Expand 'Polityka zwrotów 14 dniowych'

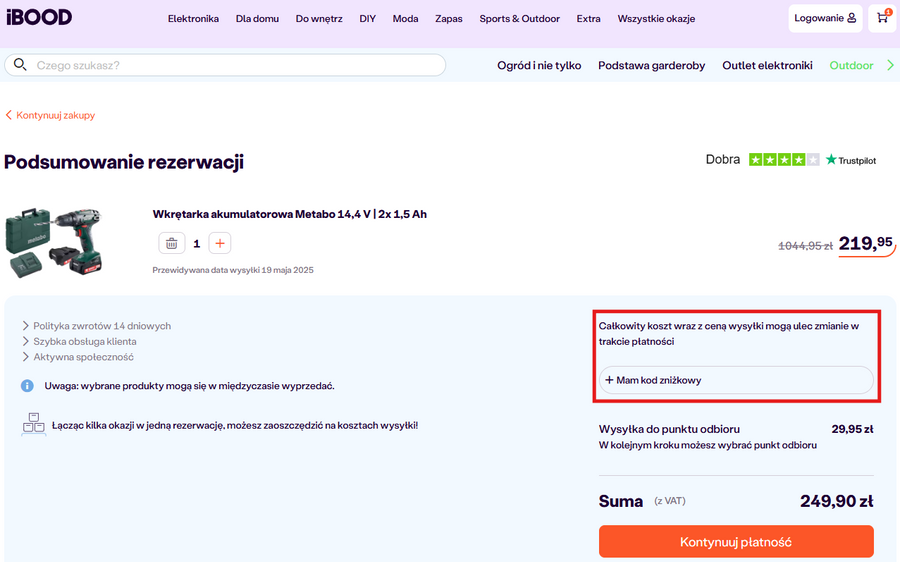click(101, 326)
